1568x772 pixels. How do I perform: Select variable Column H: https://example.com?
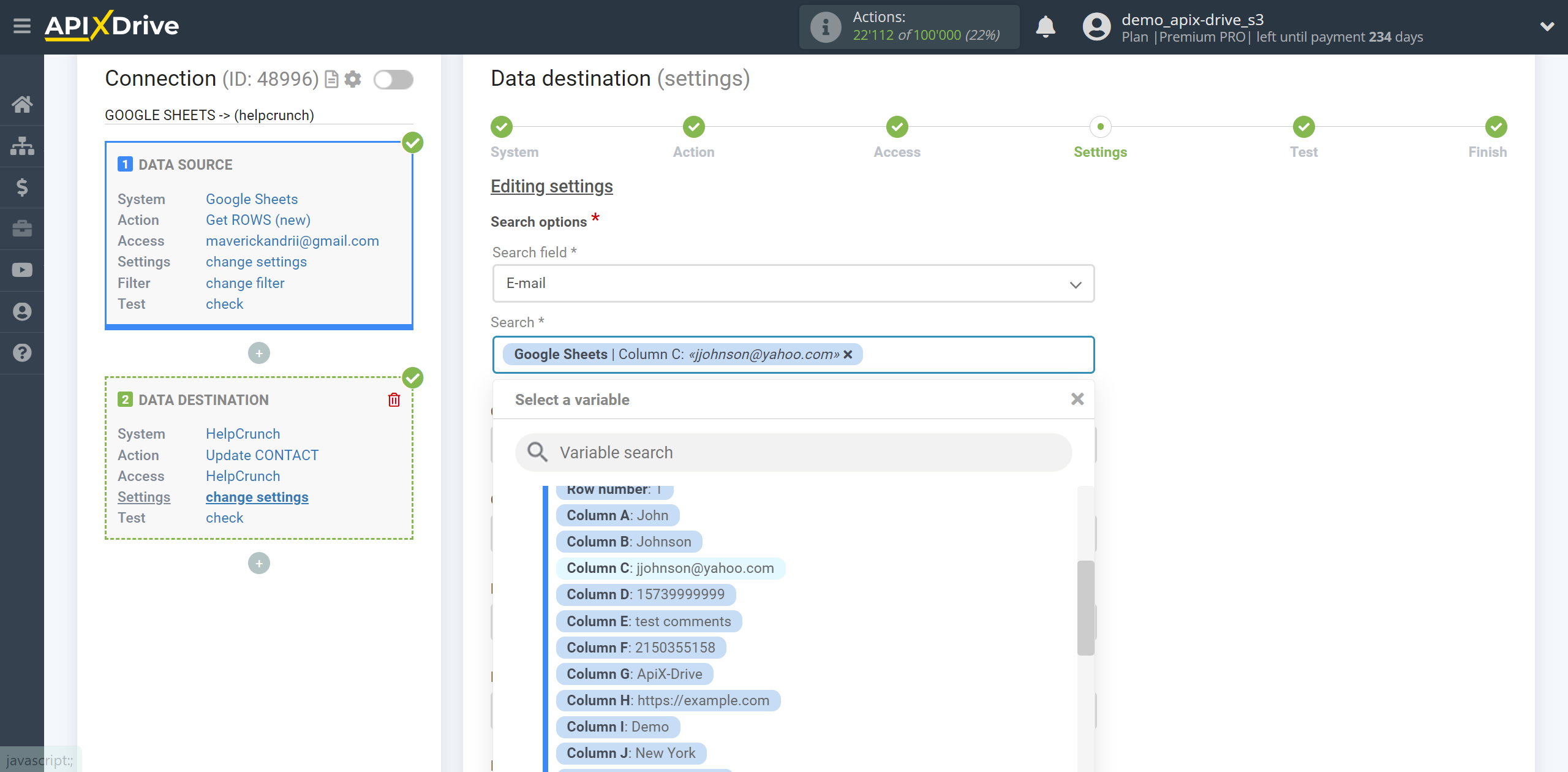click(x=668, y=700)
